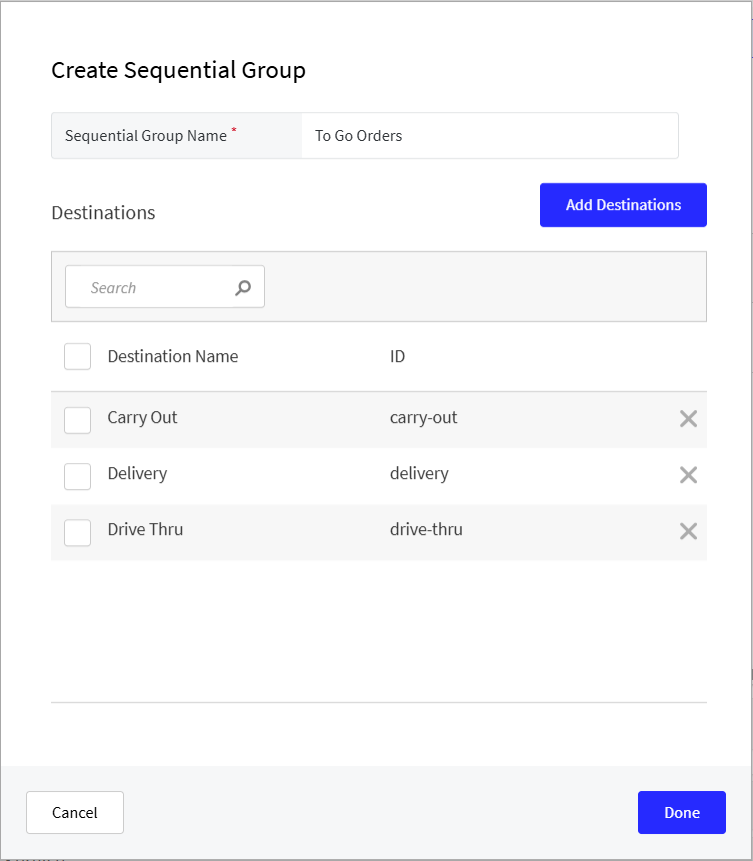Check the Carry Out checkbox
Screen dimensions: 753x861
pos(77,420)
